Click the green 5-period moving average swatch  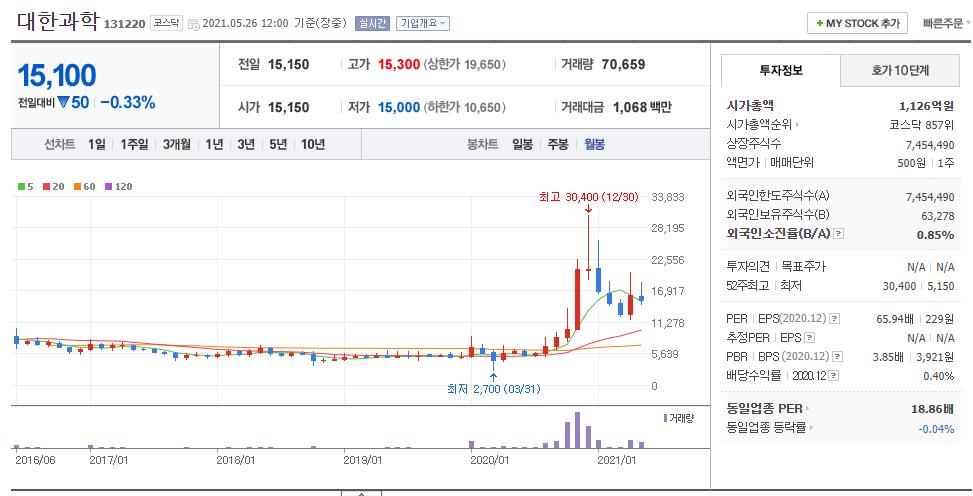22,186
